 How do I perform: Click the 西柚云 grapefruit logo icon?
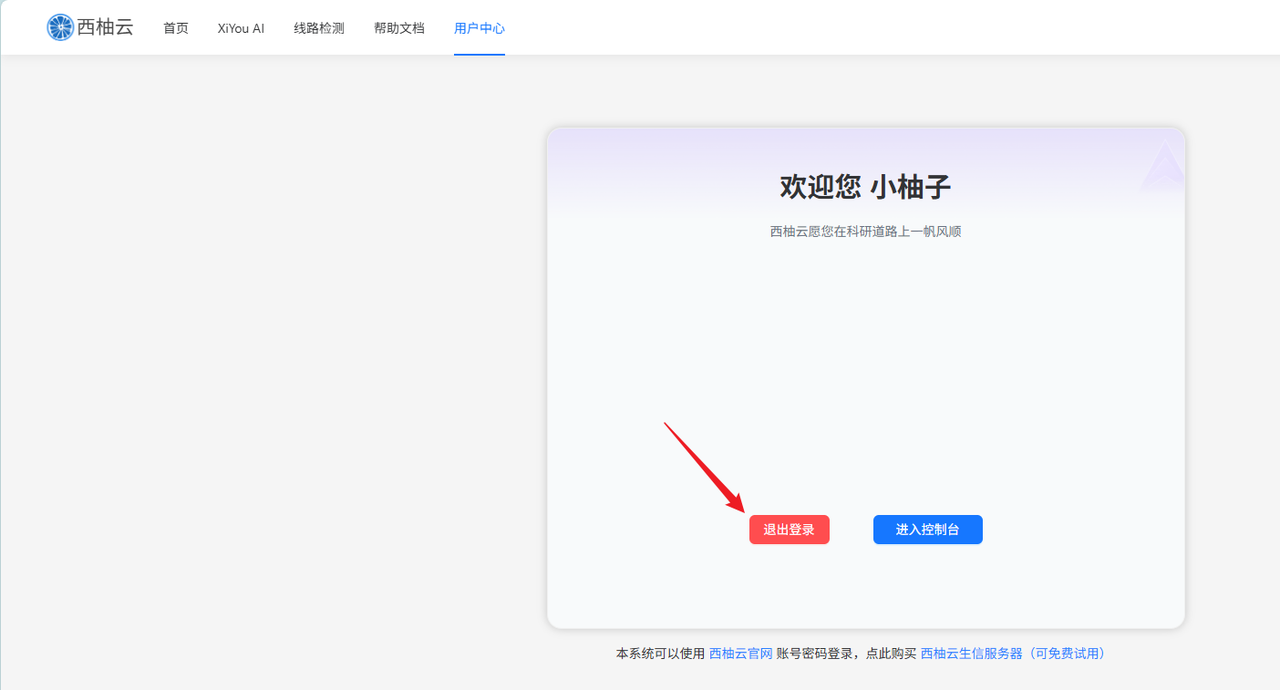60,27
